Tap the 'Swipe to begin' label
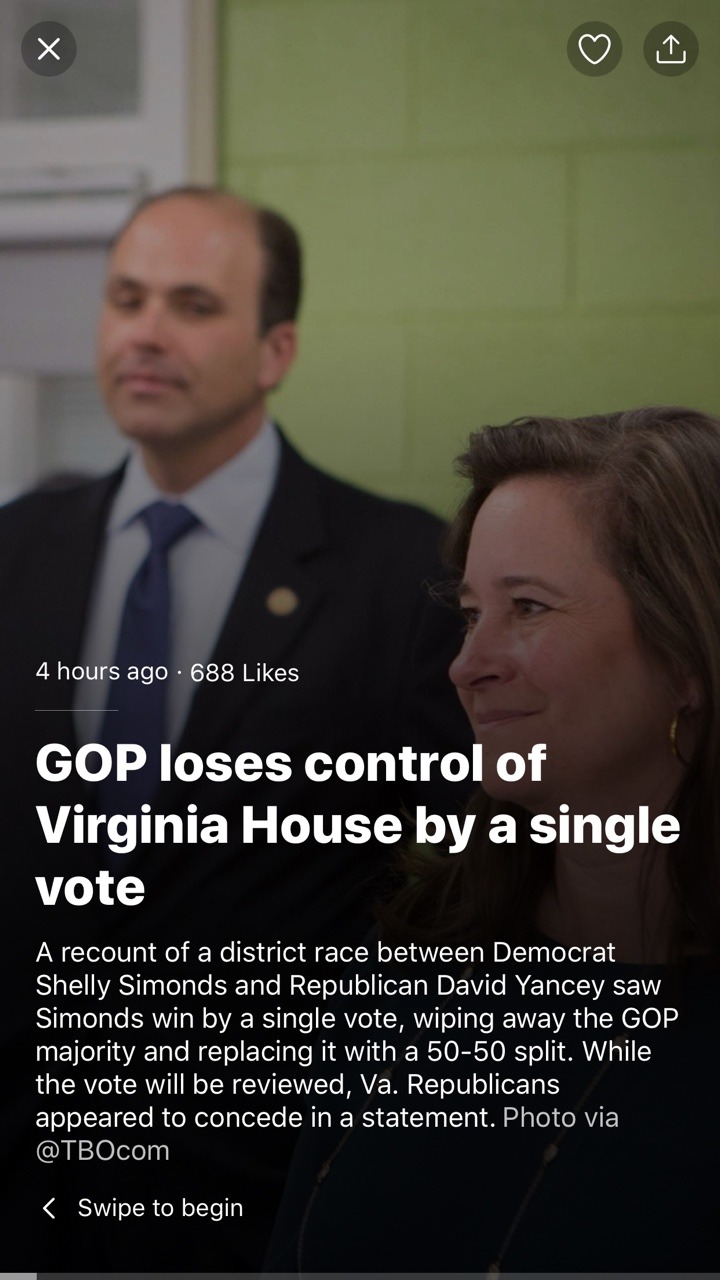This screenshot has width=720, height=1280. pos(160,1208)
